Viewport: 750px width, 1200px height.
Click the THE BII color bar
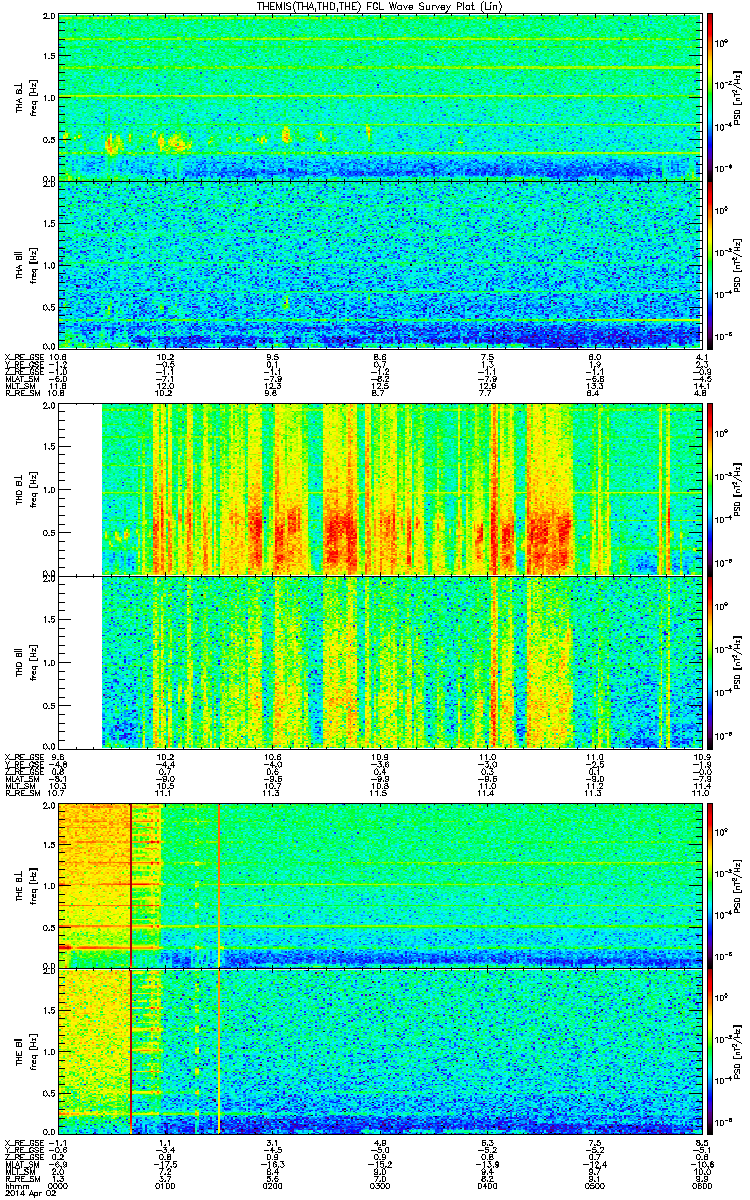tap(710, 1051)
